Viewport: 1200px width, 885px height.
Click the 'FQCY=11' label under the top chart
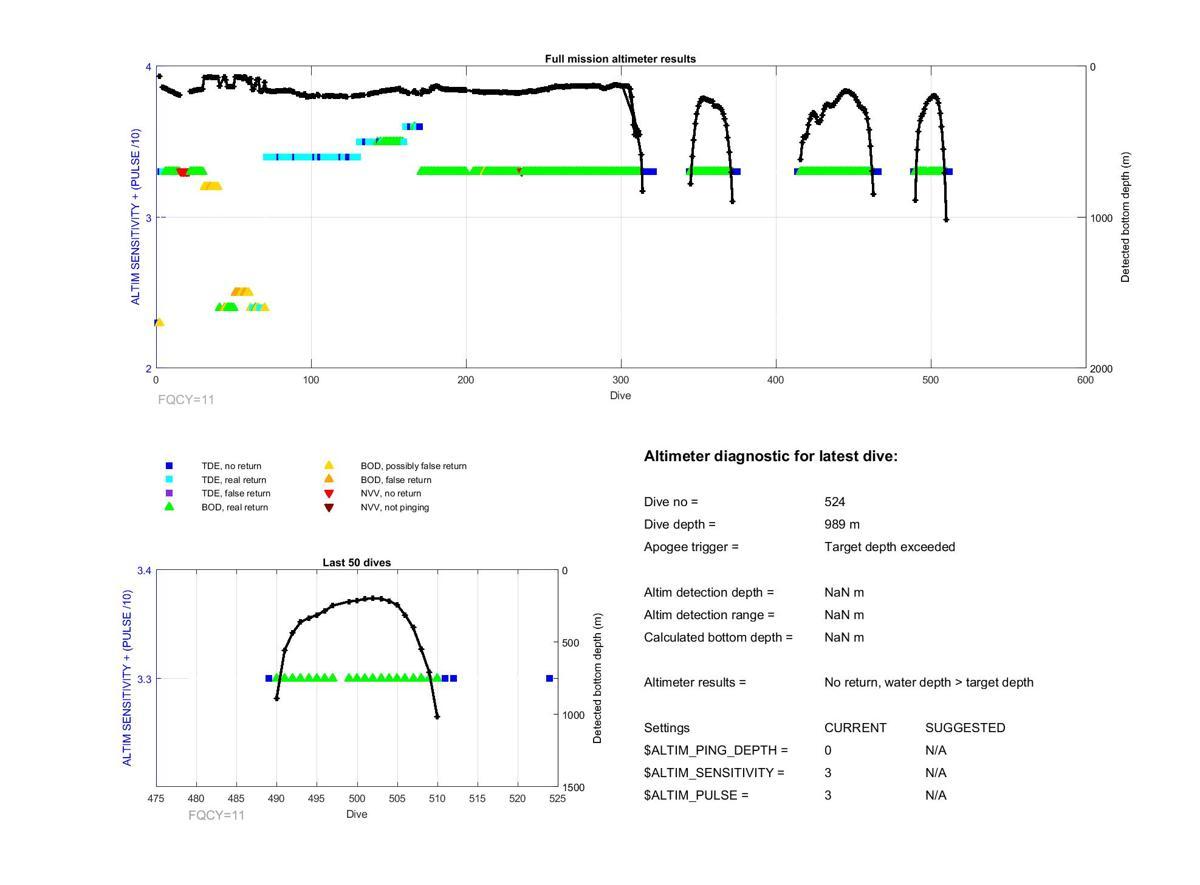pos(186,400)
